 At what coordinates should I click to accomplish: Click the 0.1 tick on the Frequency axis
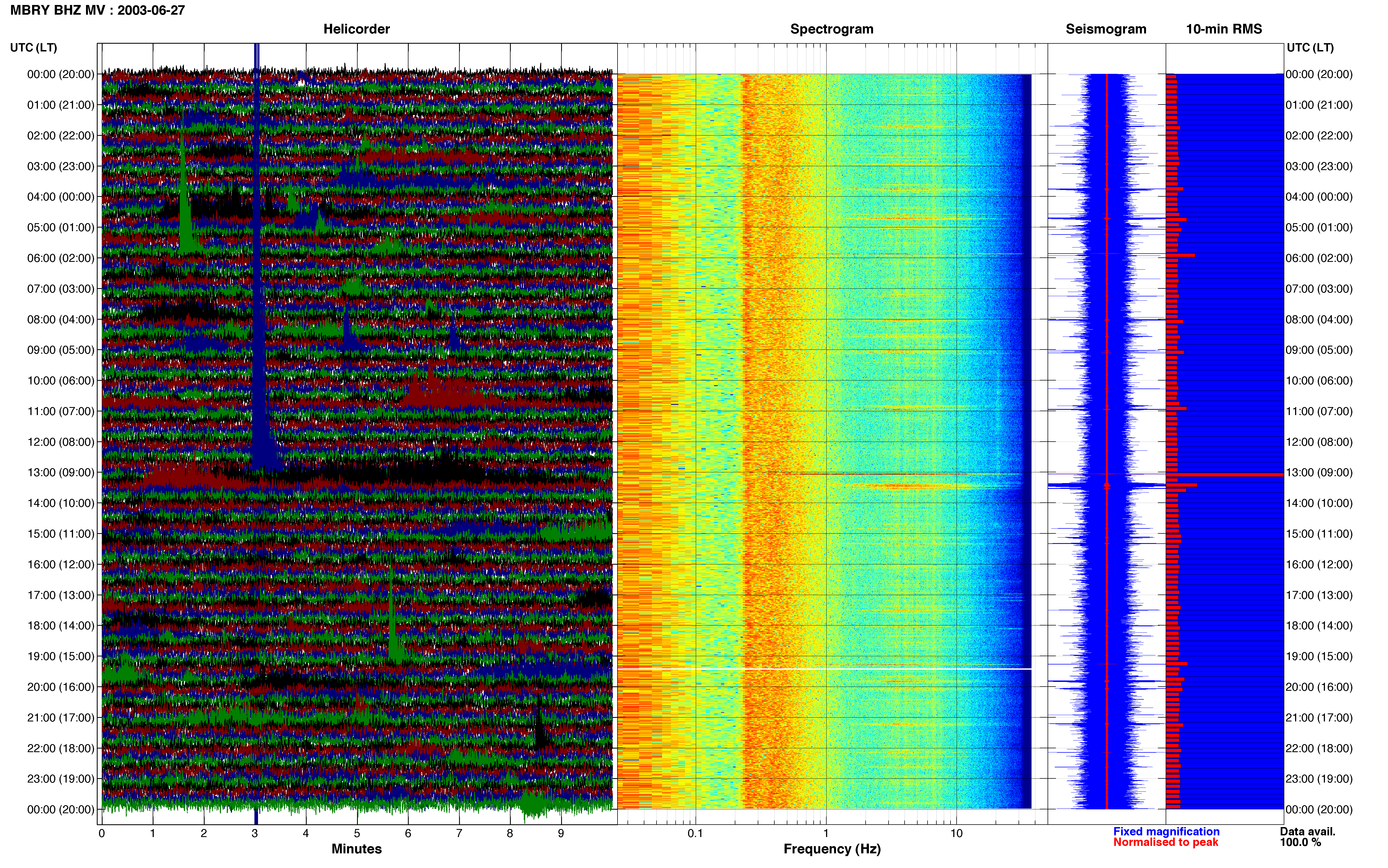point(695,833)
